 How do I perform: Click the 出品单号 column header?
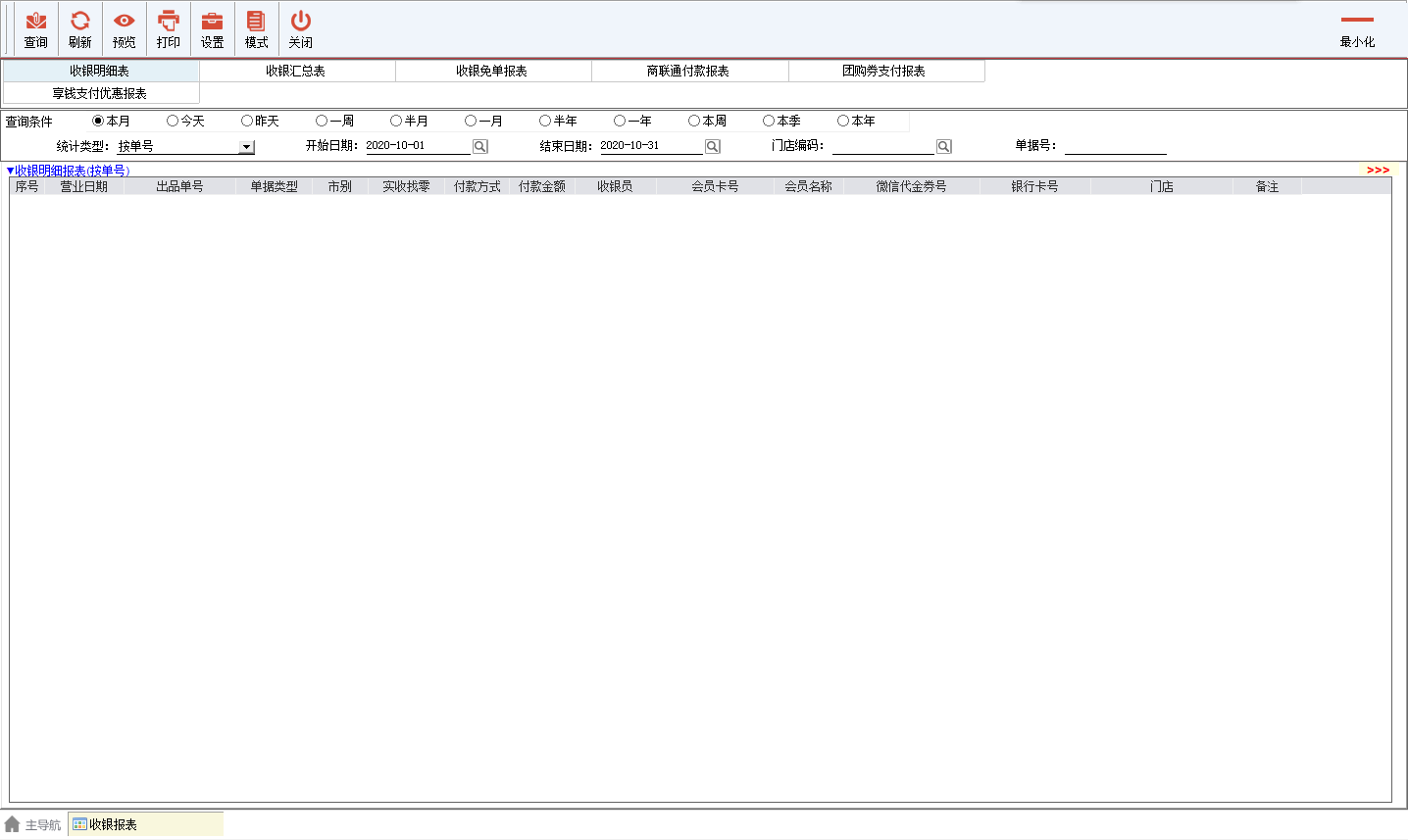[179, 186]
